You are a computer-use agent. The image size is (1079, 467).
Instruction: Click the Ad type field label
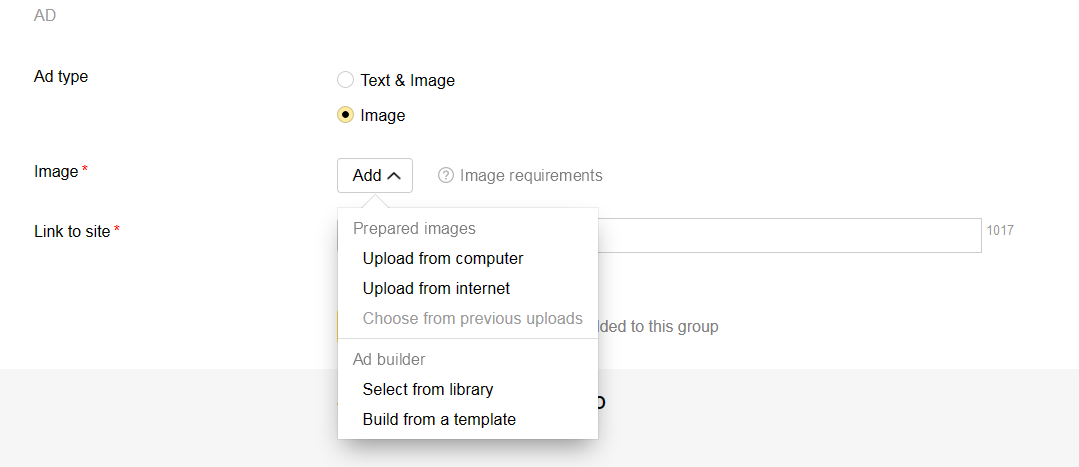61,77
